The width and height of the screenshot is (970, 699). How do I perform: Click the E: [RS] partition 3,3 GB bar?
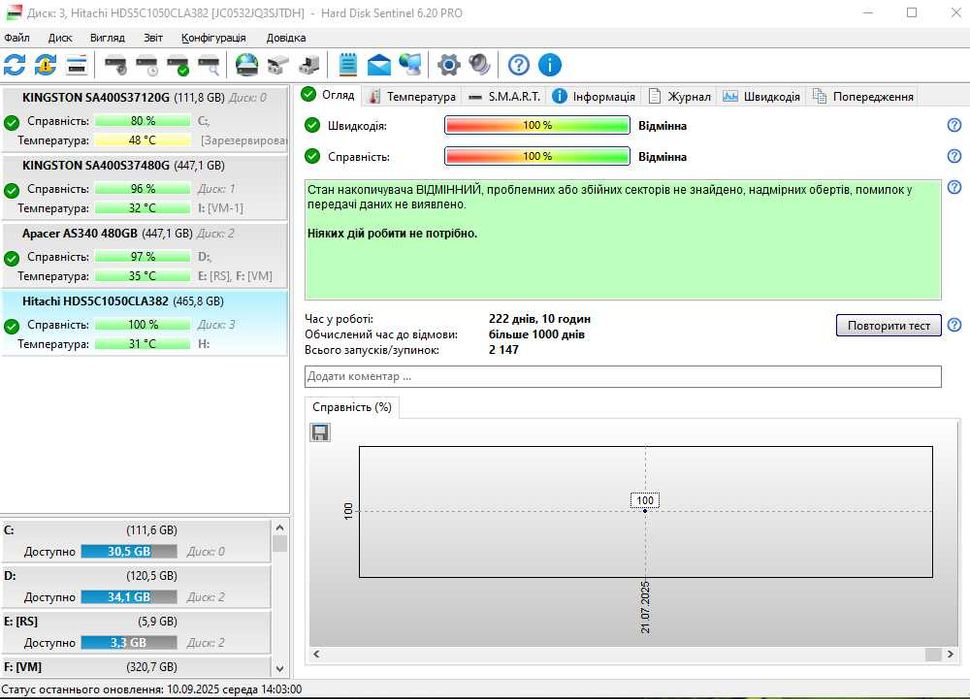[x=129, y=643]
